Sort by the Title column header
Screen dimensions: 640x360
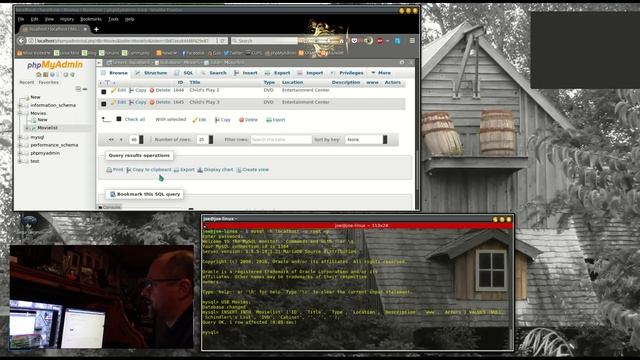coord(195,82)
